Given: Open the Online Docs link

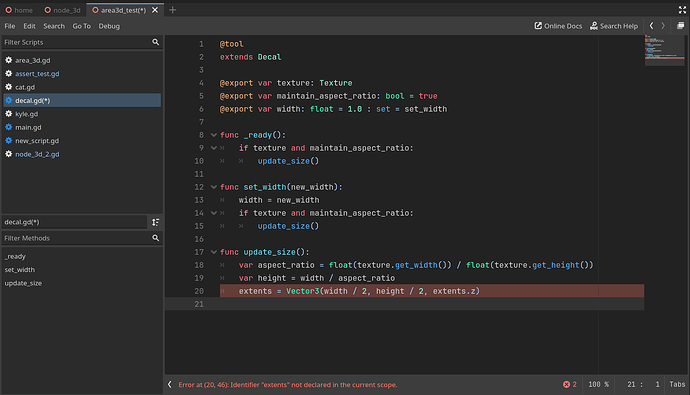Looking at the screenshot, I should [558, 26].
